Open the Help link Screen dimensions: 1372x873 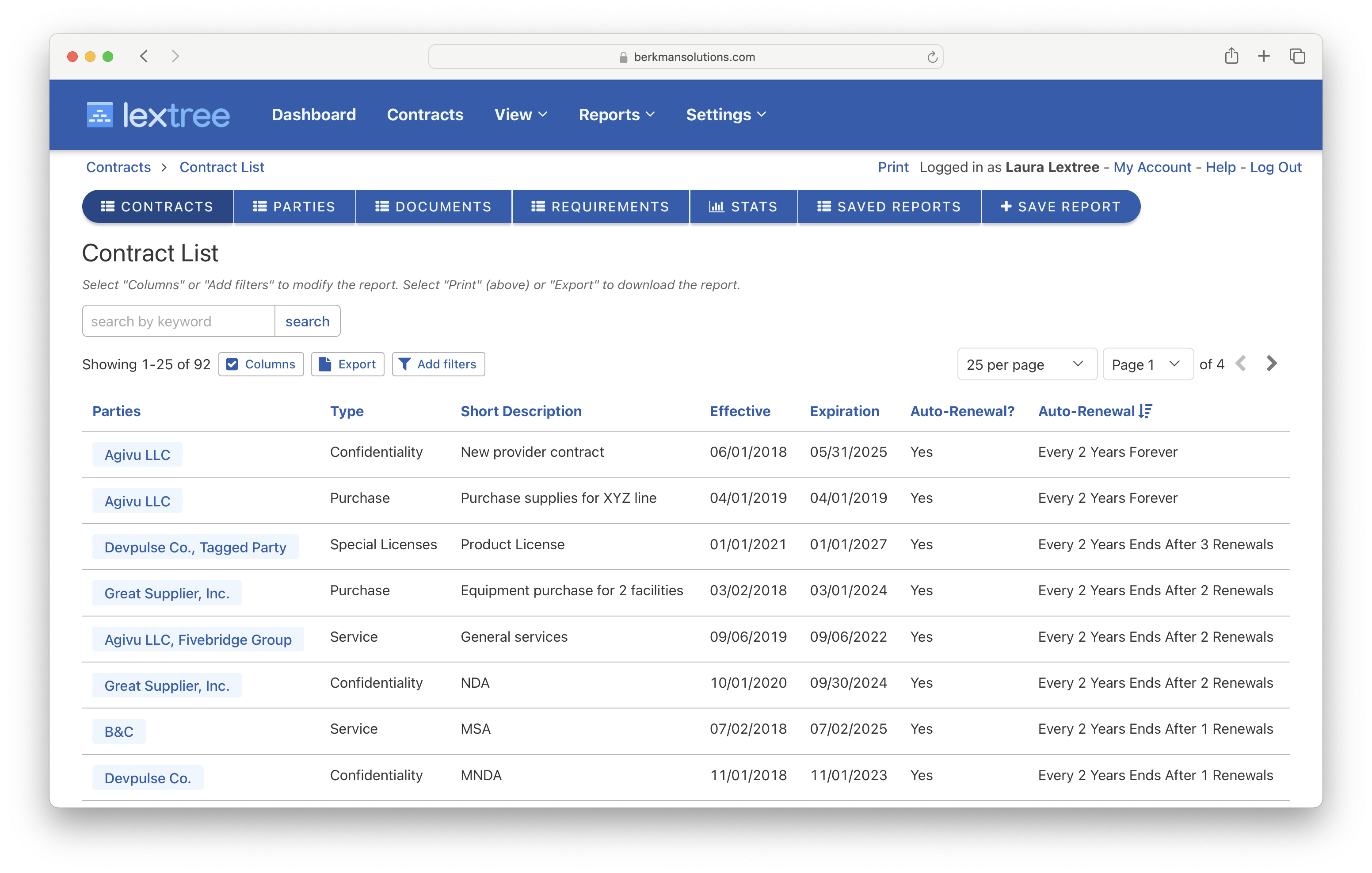pyautogui.click(x=1220, y=167)
